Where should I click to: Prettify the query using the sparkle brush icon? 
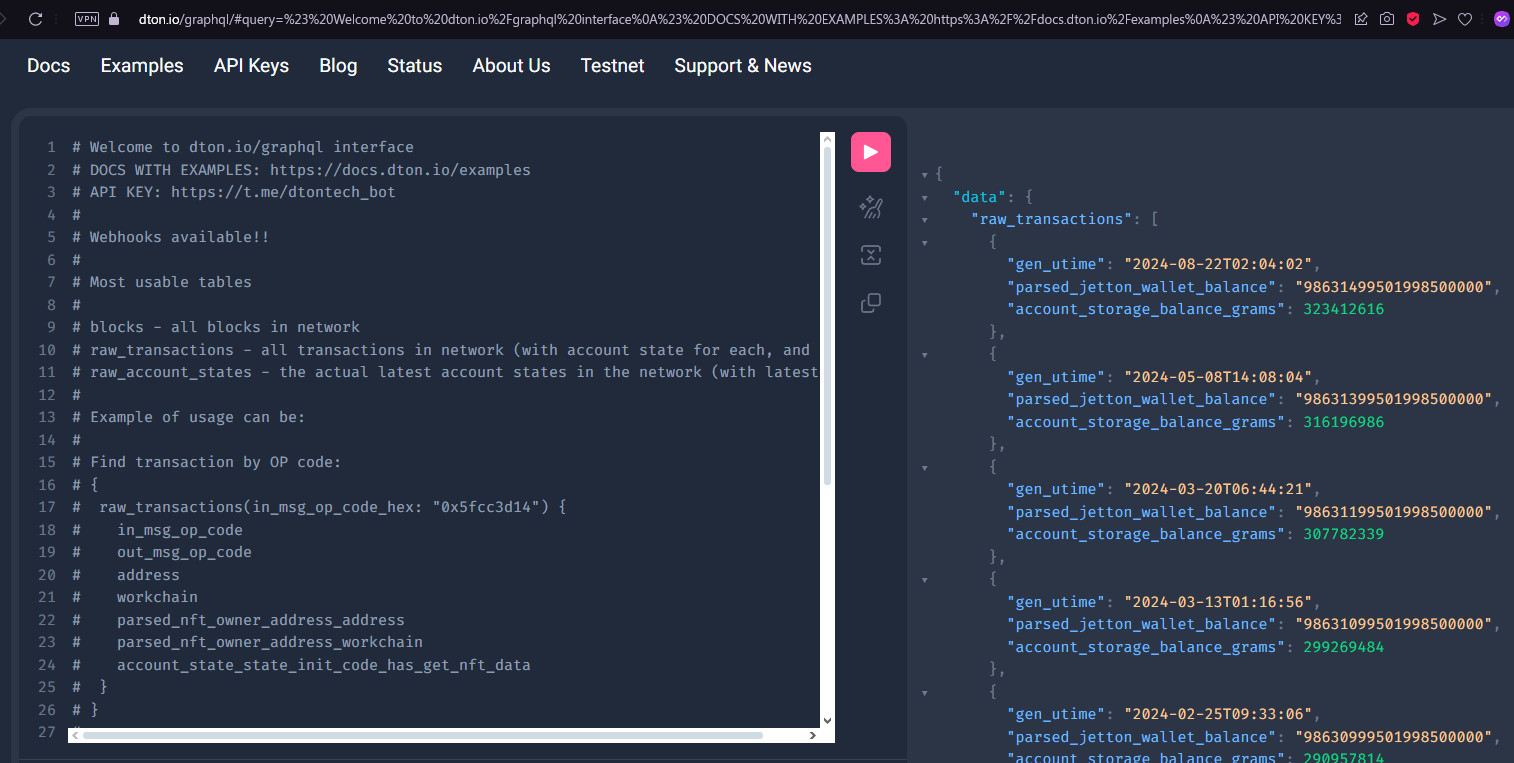coord(871,207)
